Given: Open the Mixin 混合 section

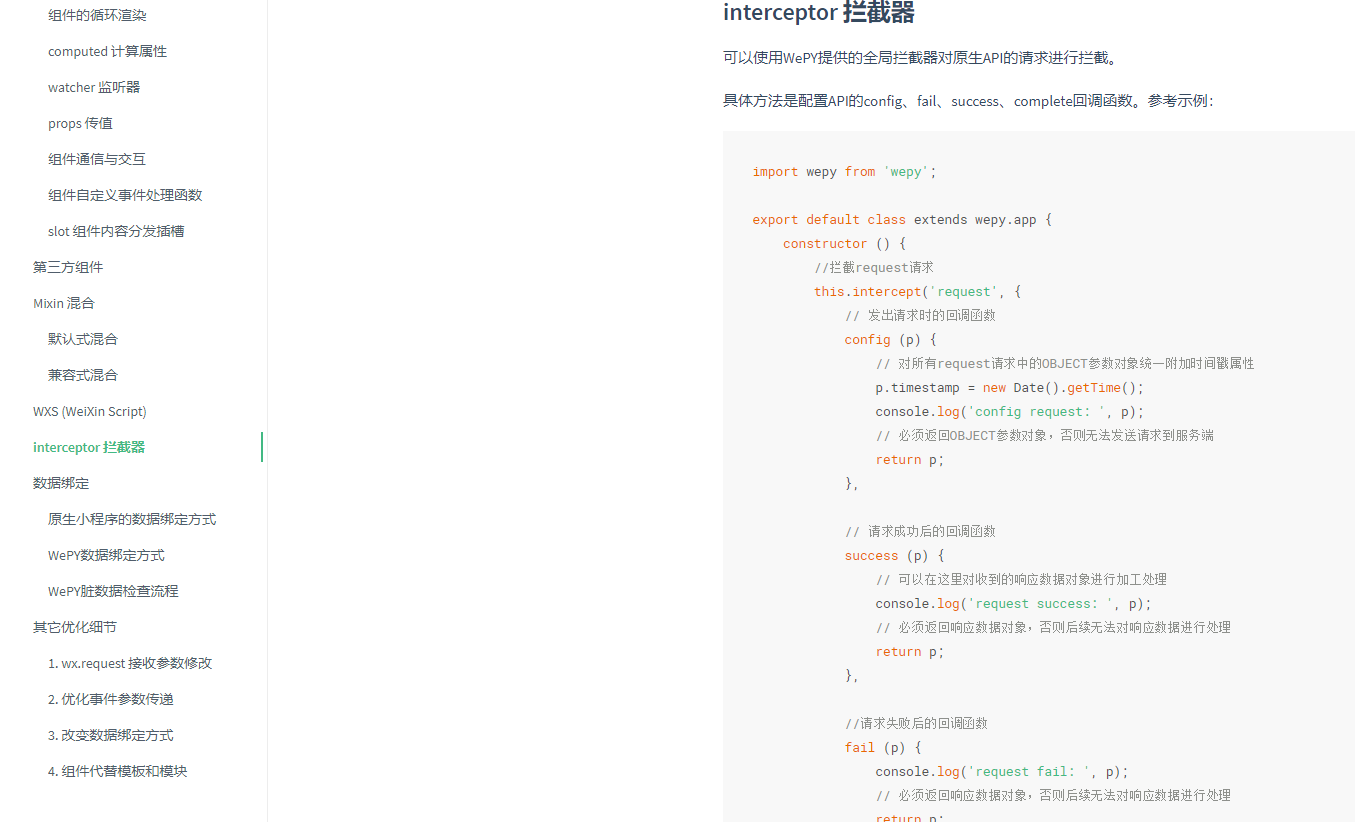Looking at the screenshot, I should click(63, 303).
